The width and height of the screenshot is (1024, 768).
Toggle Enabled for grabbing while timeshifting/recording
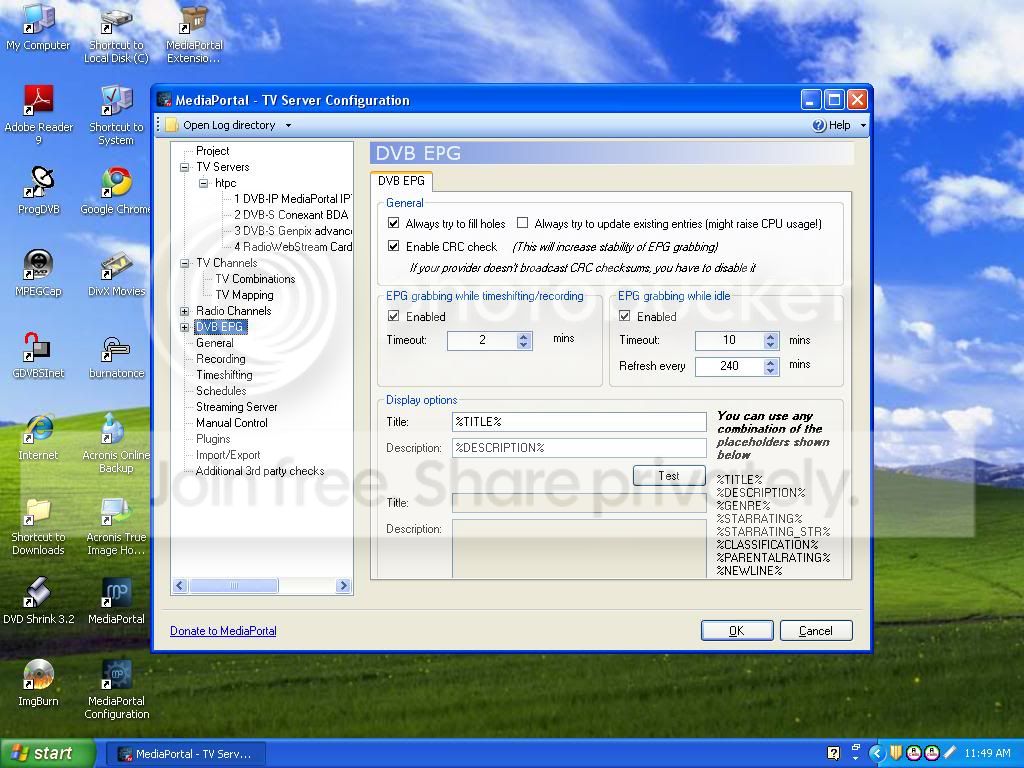394,316
